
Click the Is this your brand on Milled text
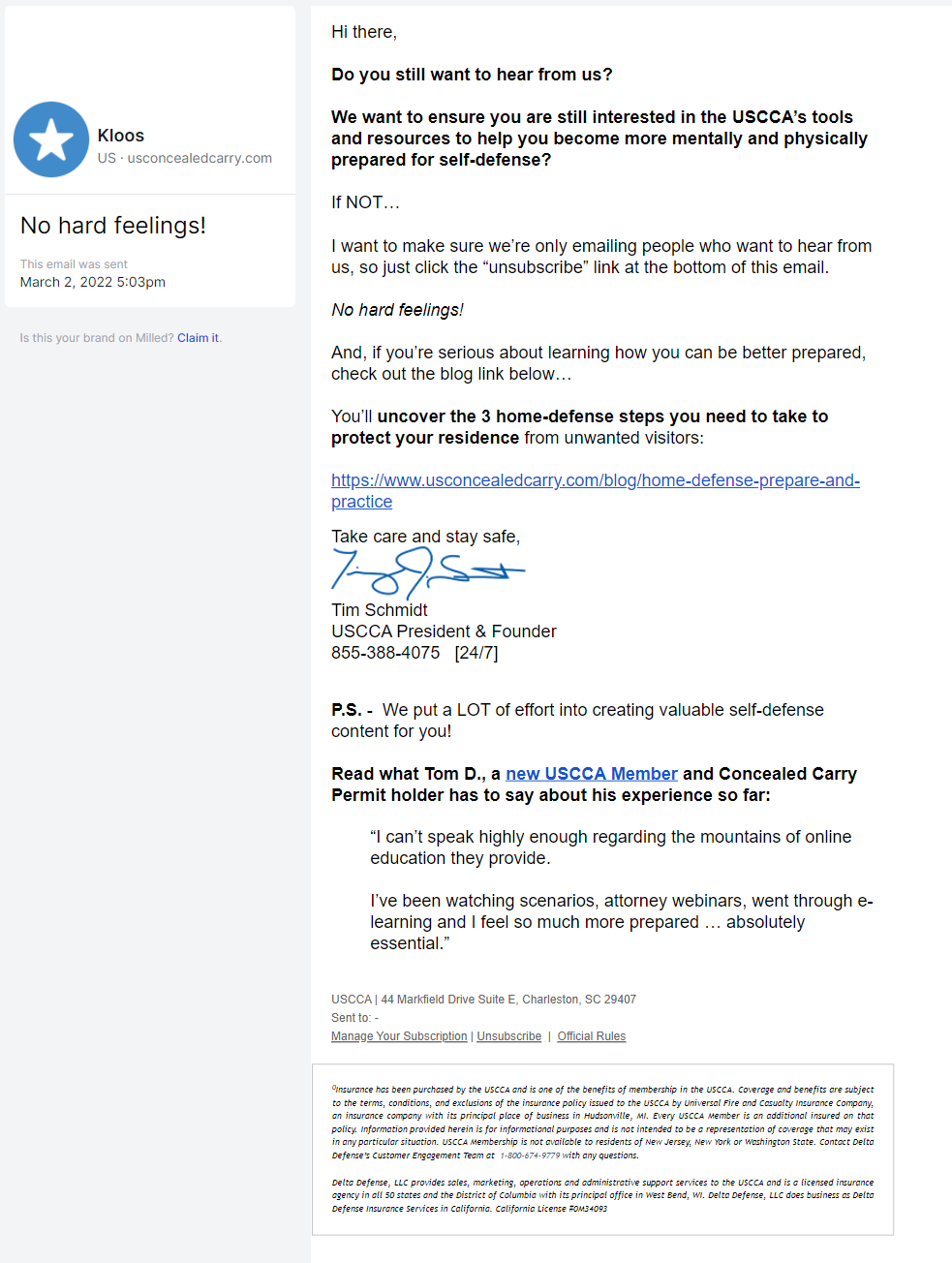[97, 337]
